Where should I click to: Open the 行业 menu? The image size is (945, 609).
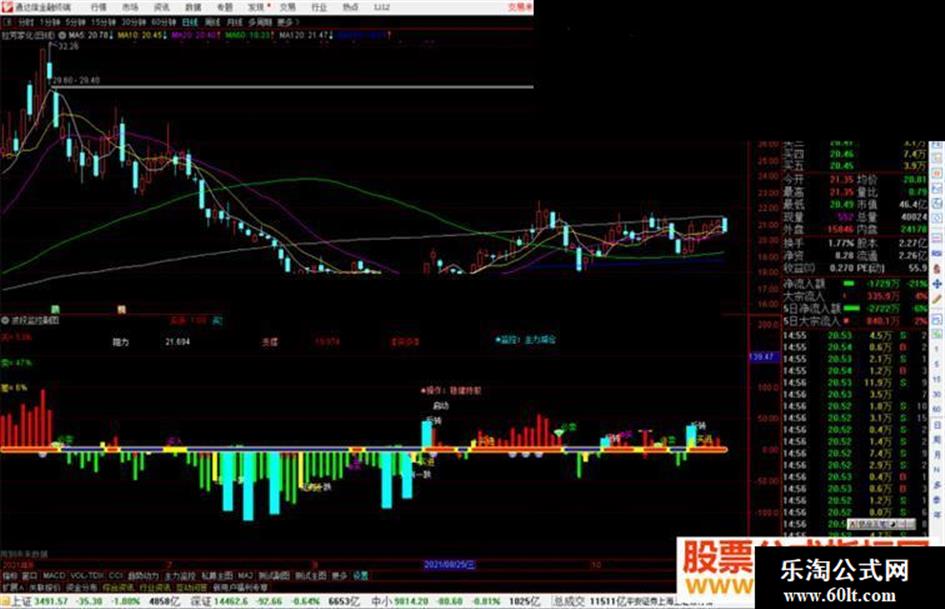pos(319,7)
